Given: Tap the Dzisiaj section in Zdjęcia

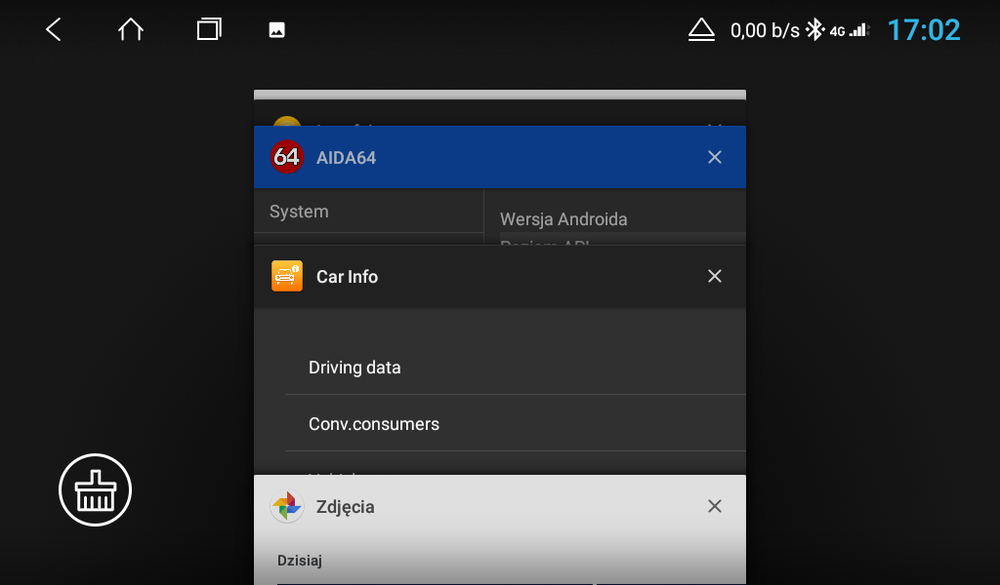Looking at the screenshot, I should [x=299, y=560].
